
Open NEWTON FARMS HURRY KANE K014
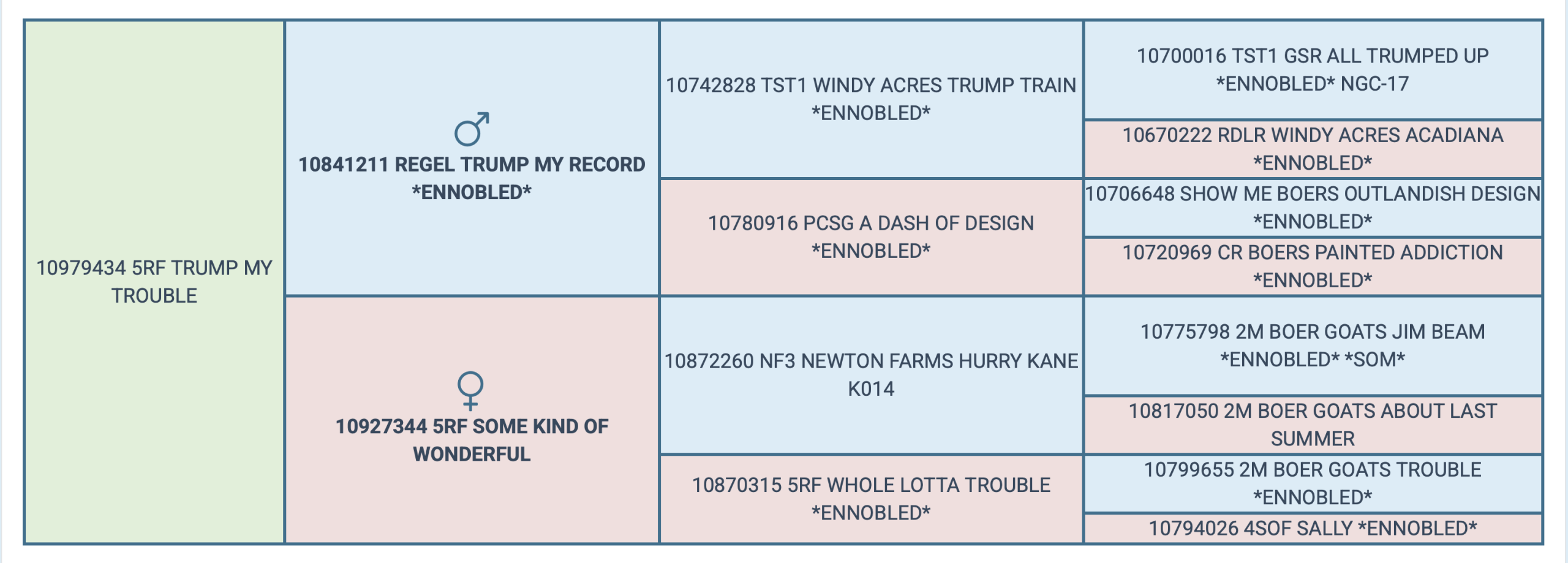click(870, 374)
